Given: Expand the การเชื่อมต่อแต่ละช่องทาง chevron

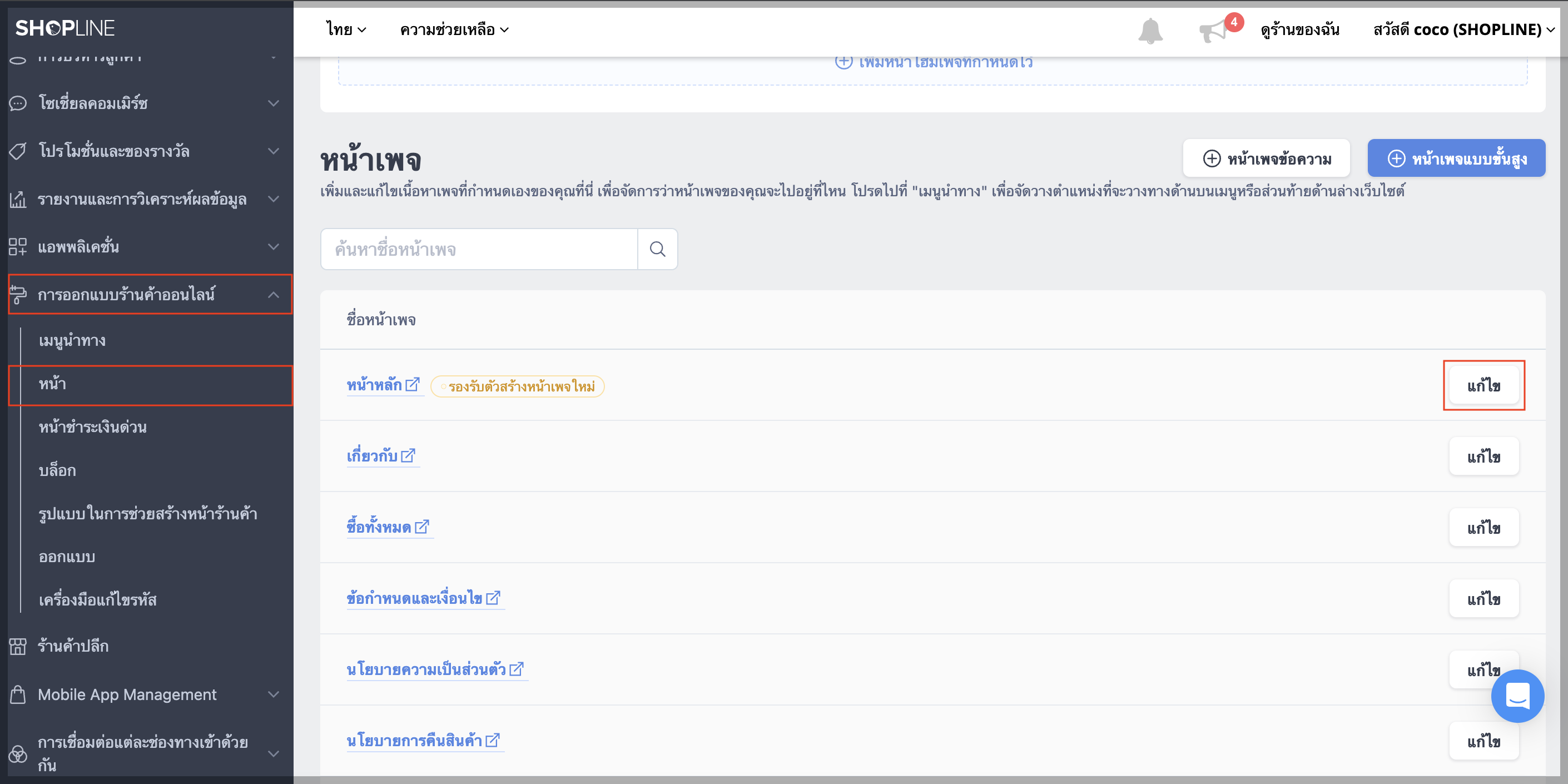Looking at the screenshot, I should [274, 753].
